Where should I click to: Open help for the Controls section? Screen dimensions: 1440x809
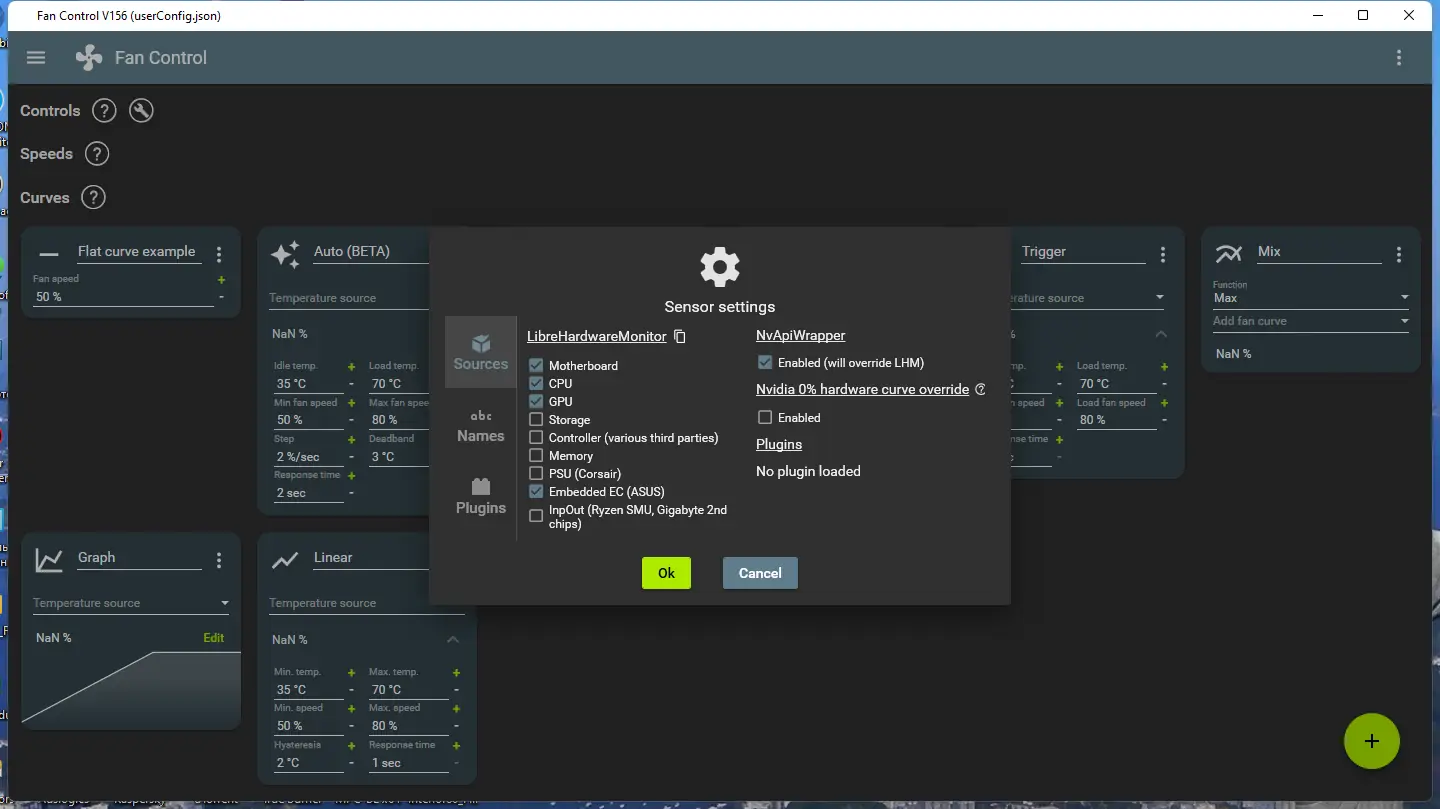click(104, 111)
